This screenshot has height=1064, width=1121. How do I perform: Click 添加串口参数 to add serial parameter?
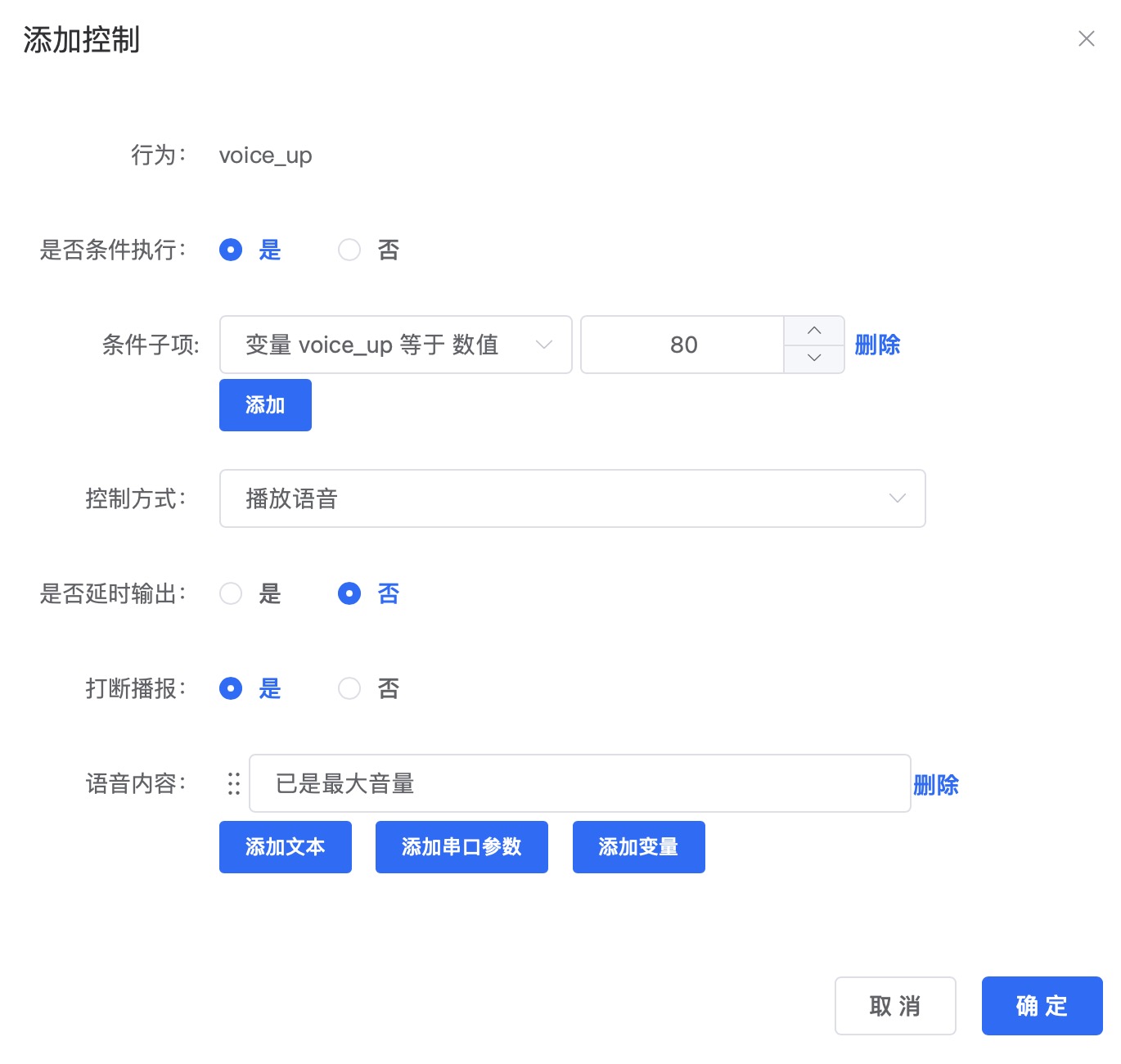pyautogui.click(x=461, y=847)
